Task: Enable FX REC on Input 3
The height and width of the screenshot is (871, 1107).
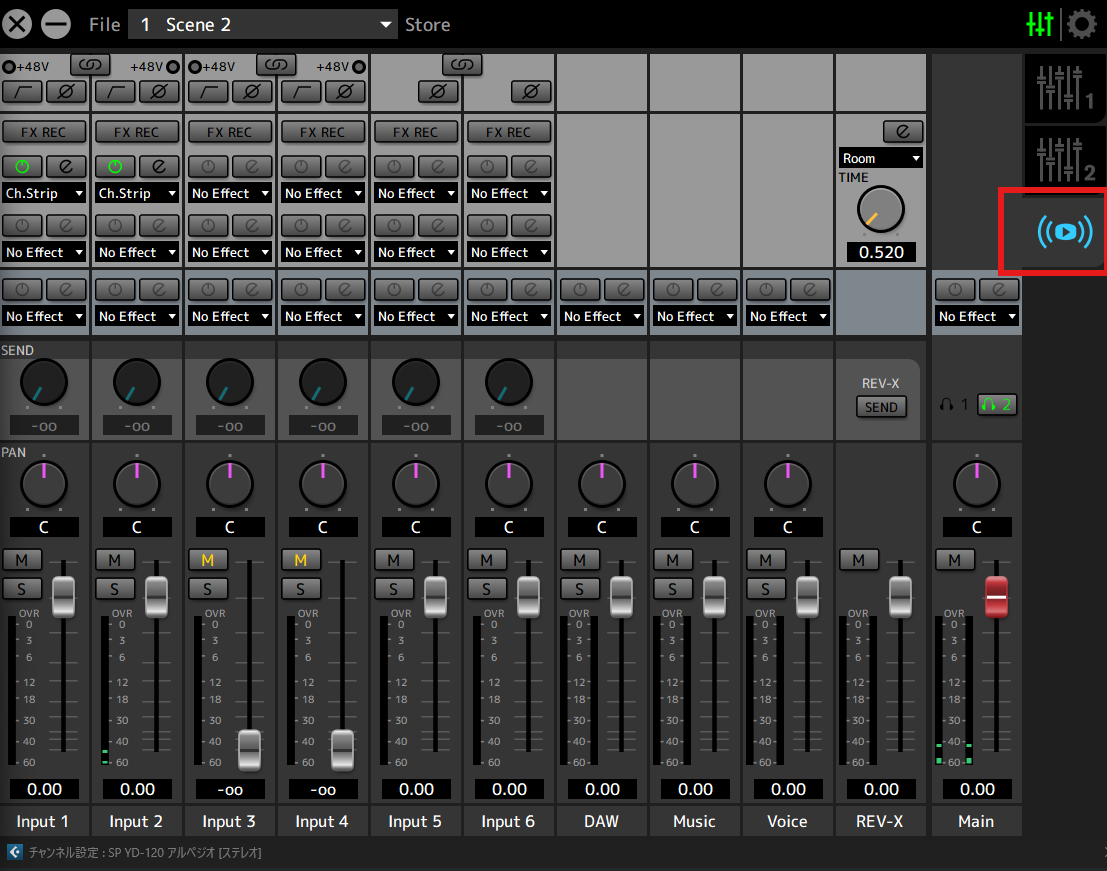Action: [x=229, y=132]
